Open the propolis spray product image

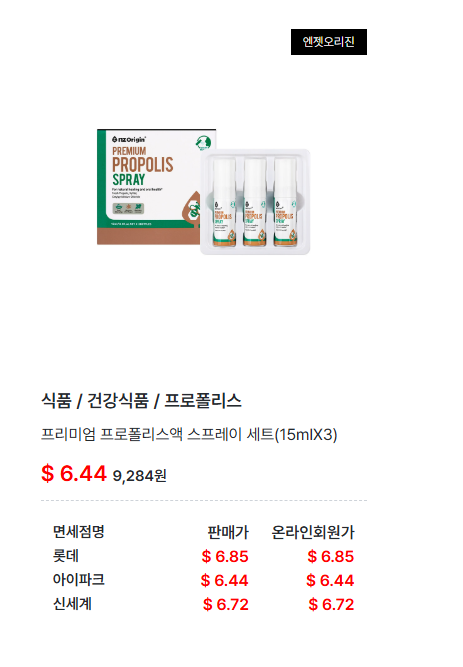[x=203, y=191]
